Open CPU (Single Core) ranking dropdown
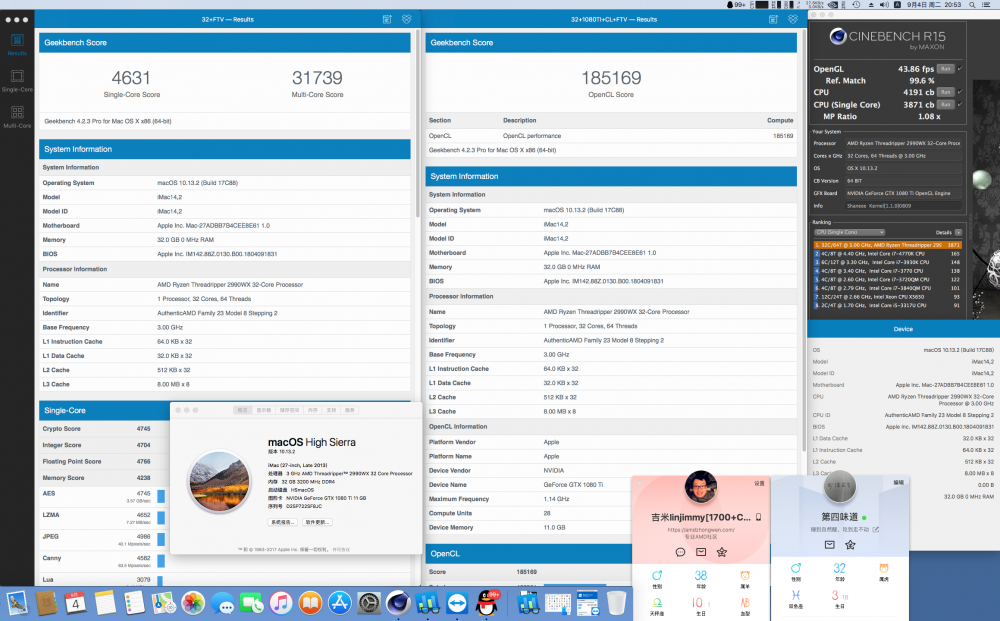The width and height of the screenshot is (1000, 621). [849, 232]
